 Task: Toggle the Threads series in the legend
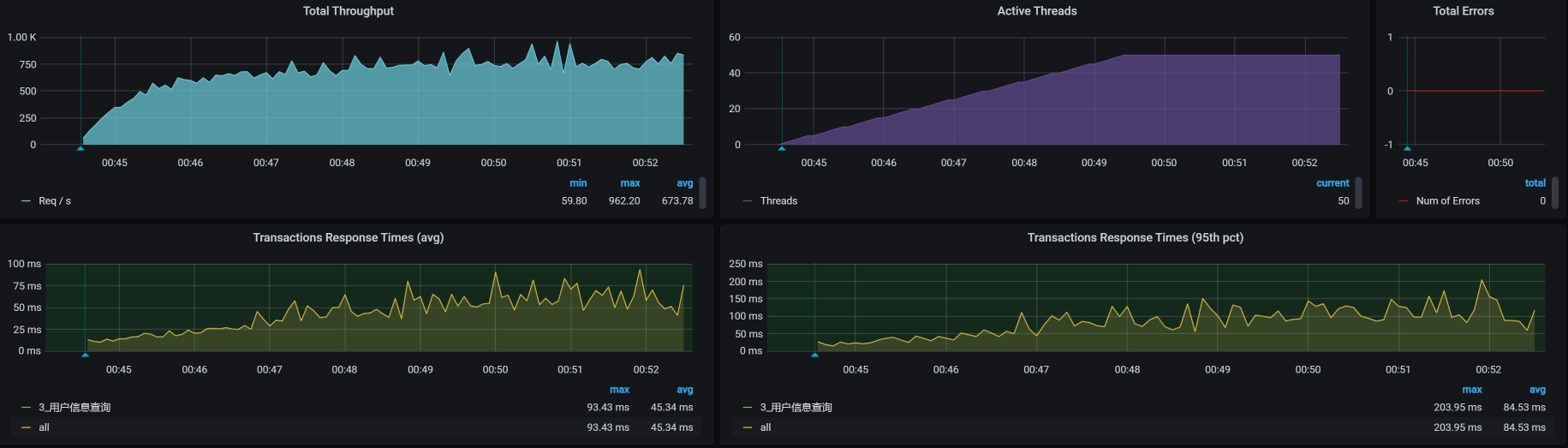[x=778, y=201]
